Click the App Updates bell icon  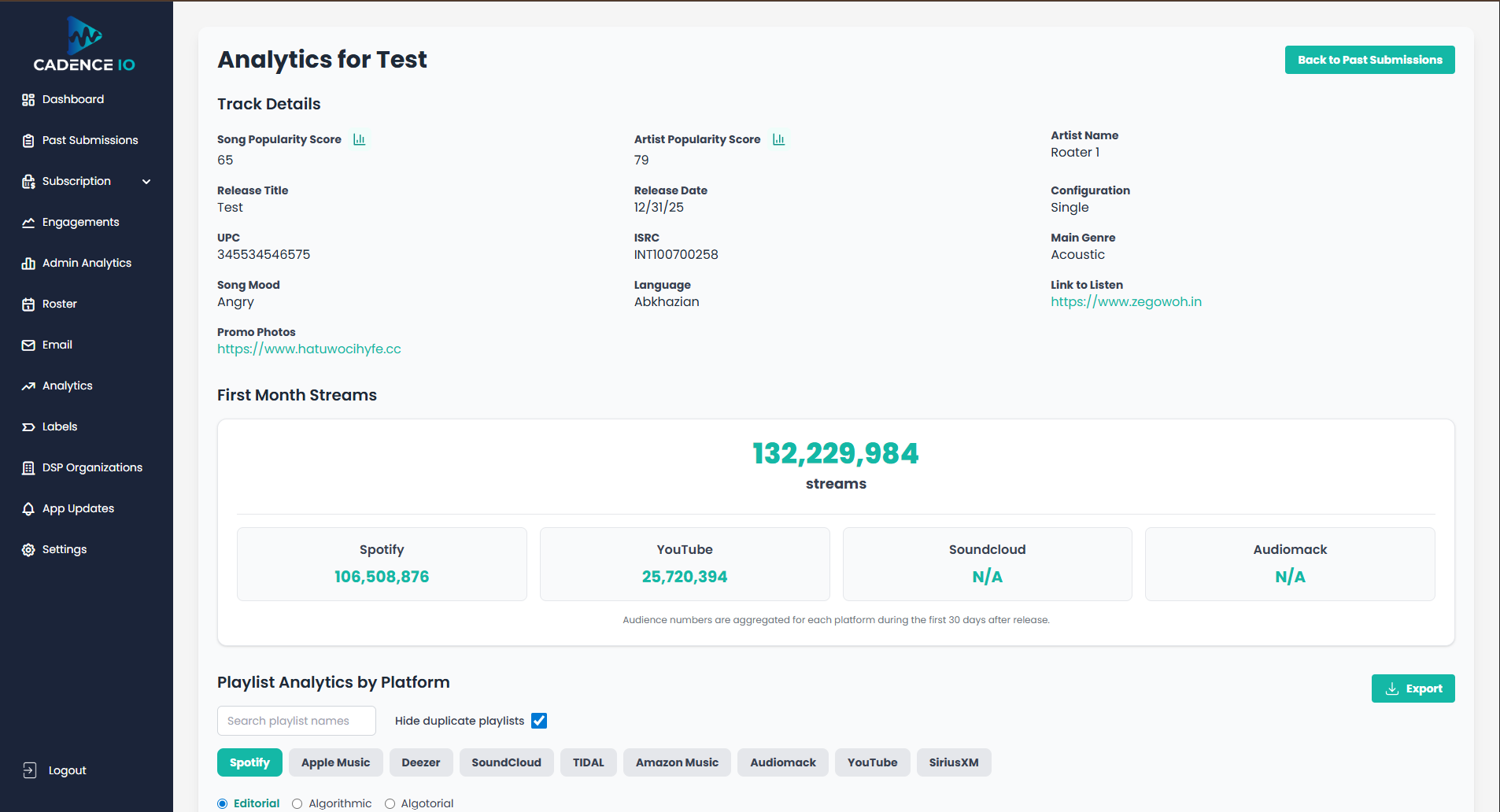coord(28,509)
